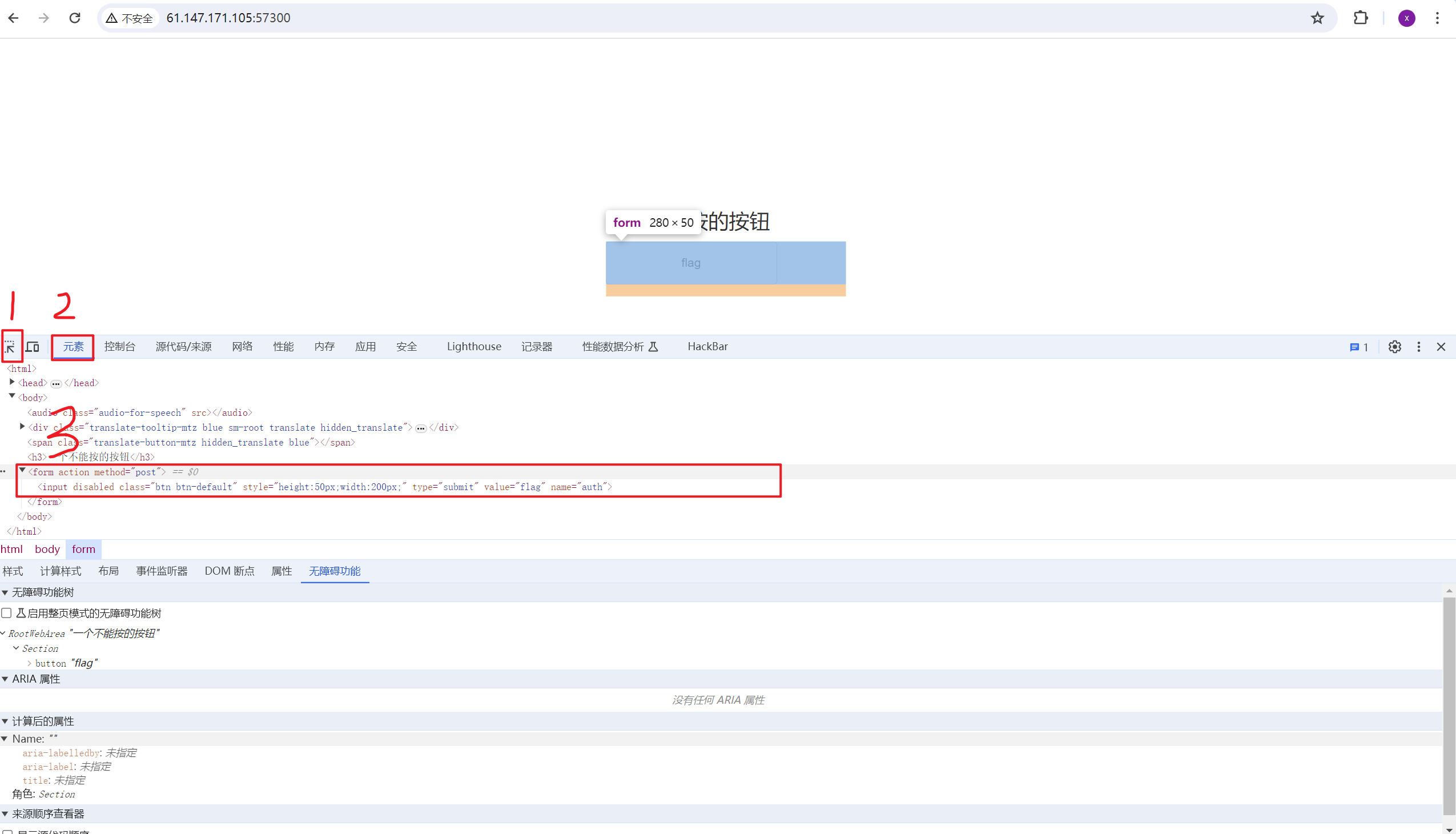The image size is (1456, 834).
Task: Collapse the body element node
Action: coord(12,396)
